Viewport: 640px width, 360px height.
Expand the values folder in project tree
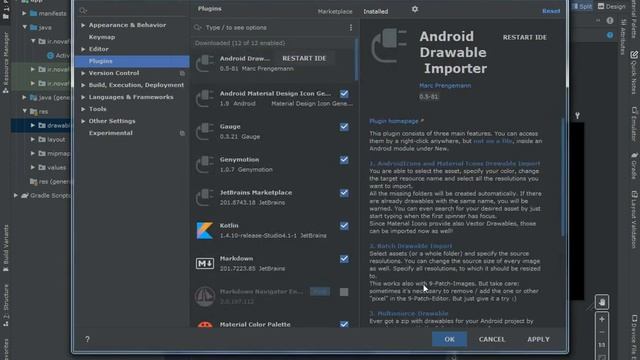[32, 167]
